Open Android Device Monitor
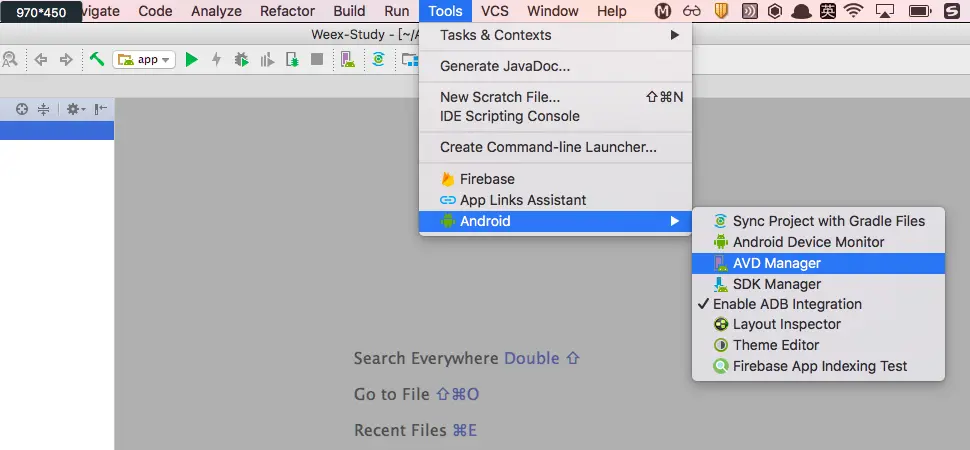This screenshot has width=970, height=450. [x=818, y=242]
